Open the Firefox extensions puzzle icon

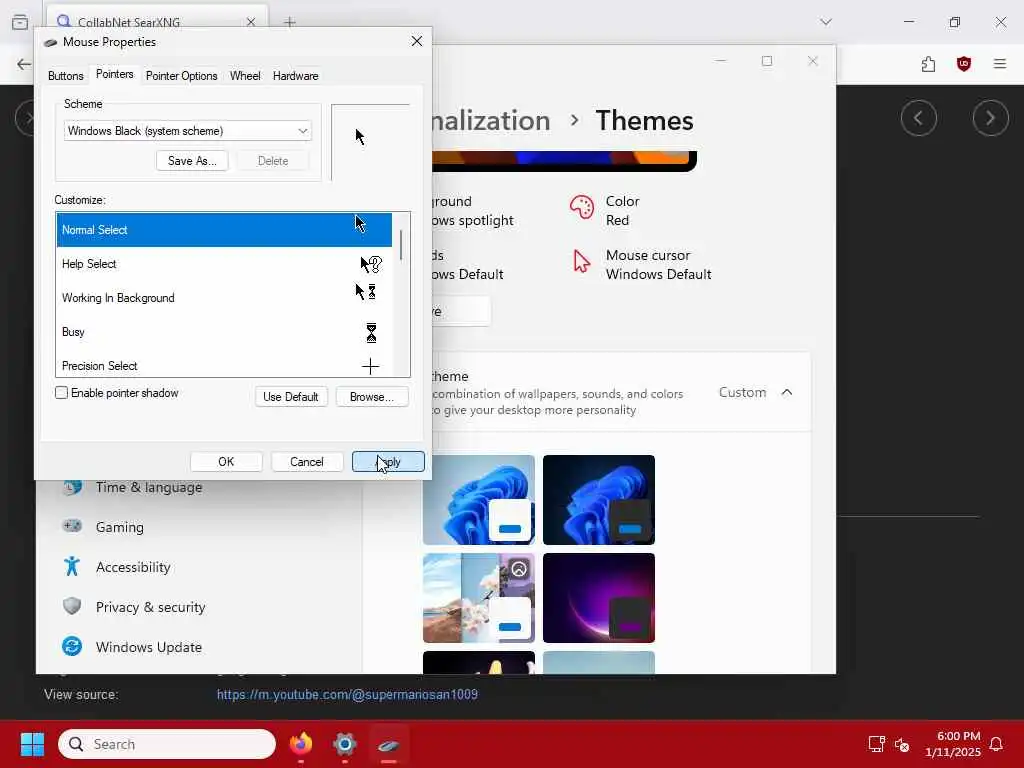click(928, 64)
